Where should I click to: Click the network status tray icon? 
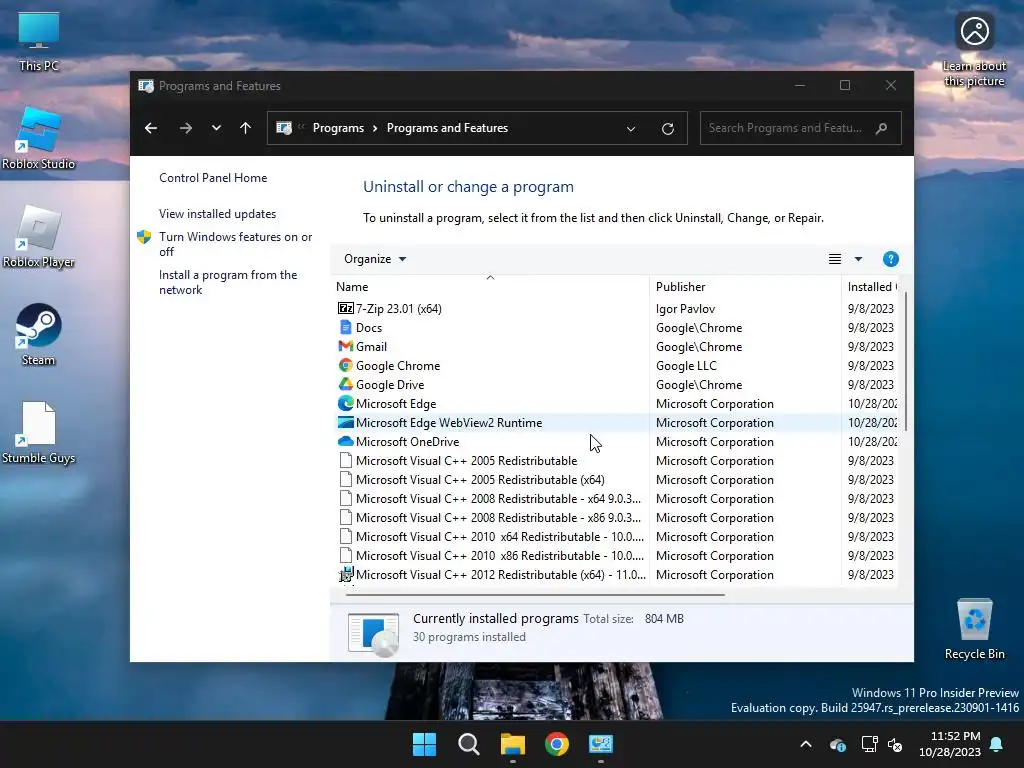pos(869,744)
